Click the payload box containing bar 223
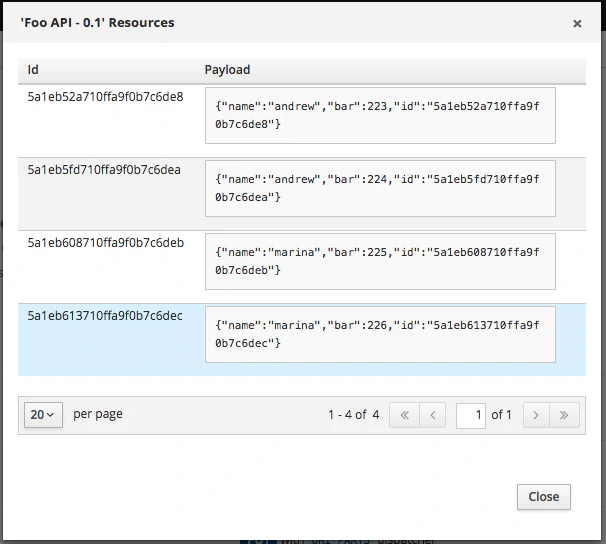This screenshot has width=606, height=544. click(x=379, y=116)
